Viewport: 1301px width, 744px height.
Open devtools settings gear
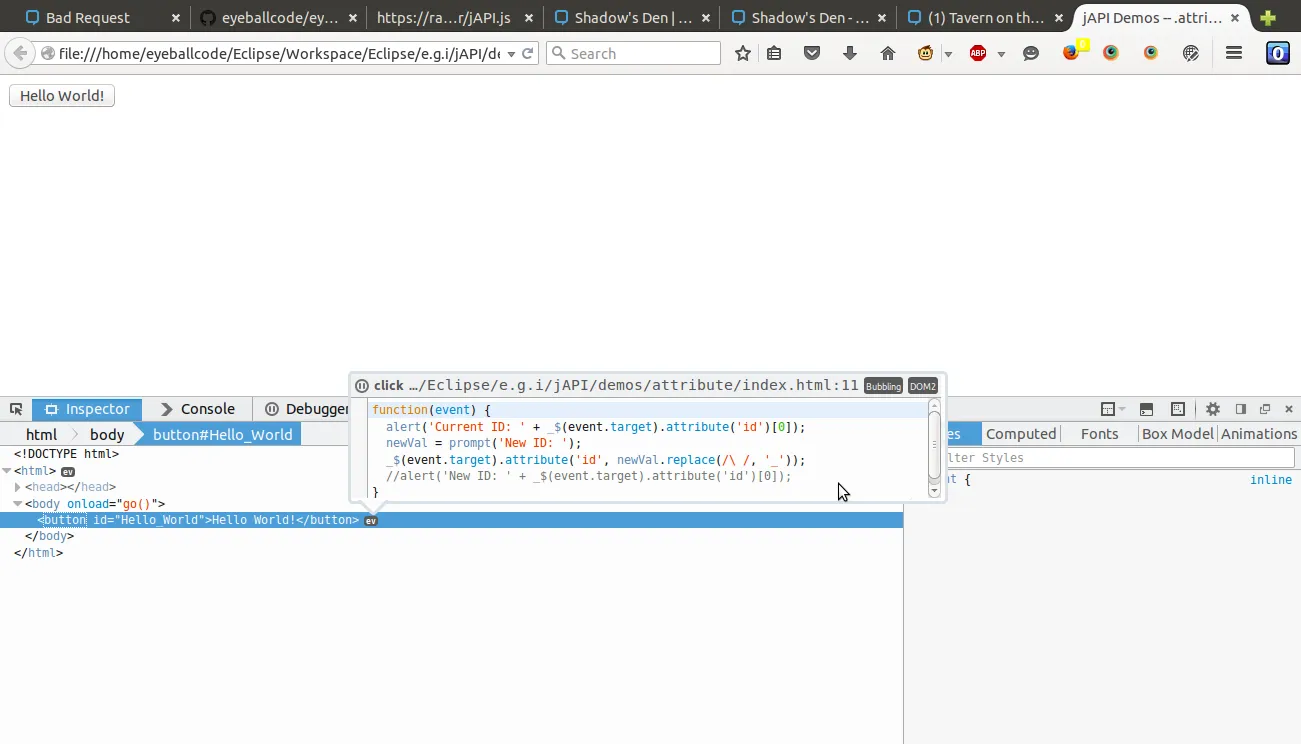point(1213,409)
